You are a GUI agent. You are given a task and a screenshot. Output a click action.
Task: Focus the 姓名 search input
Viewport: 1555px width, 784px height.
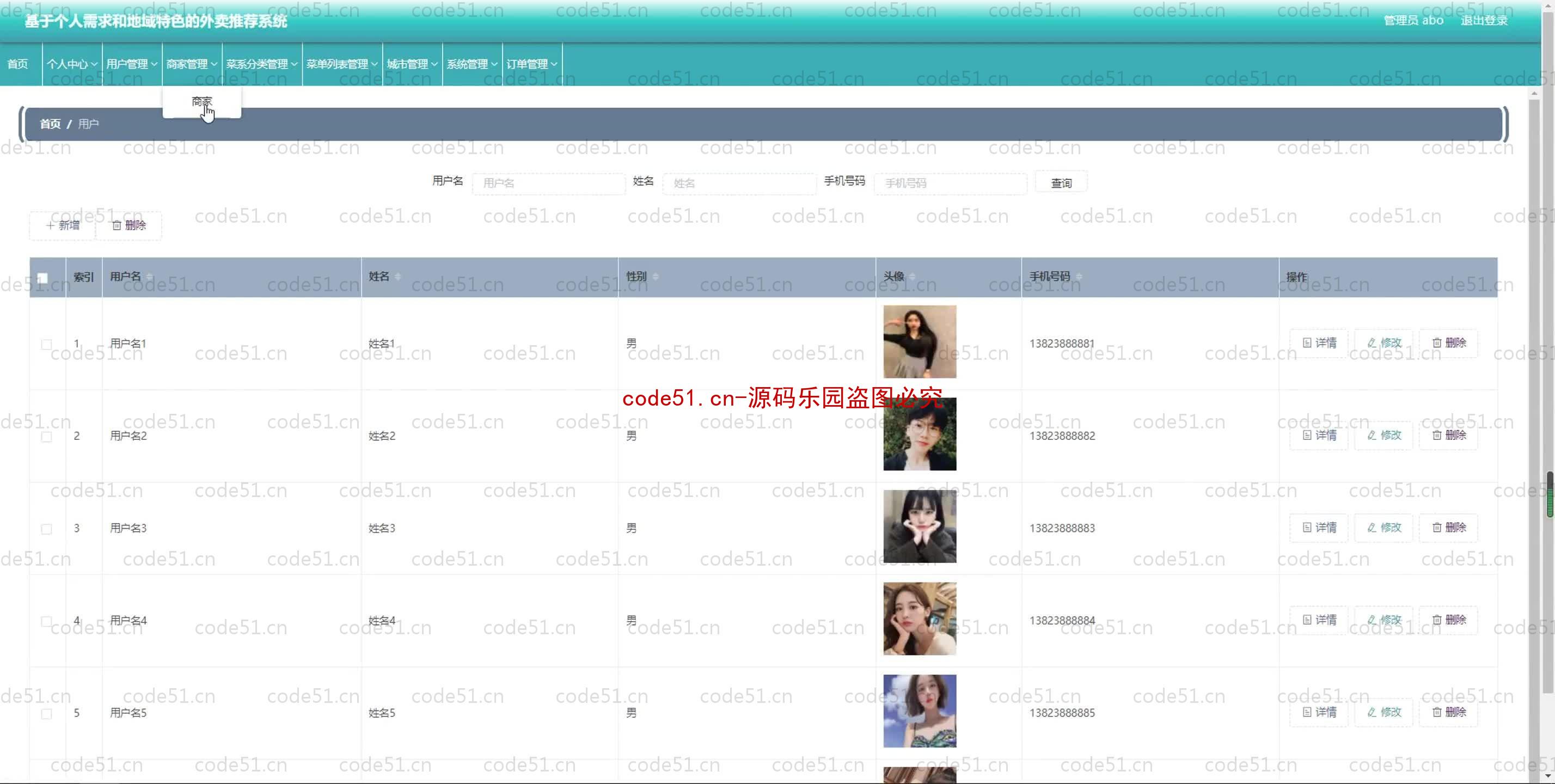739,183
